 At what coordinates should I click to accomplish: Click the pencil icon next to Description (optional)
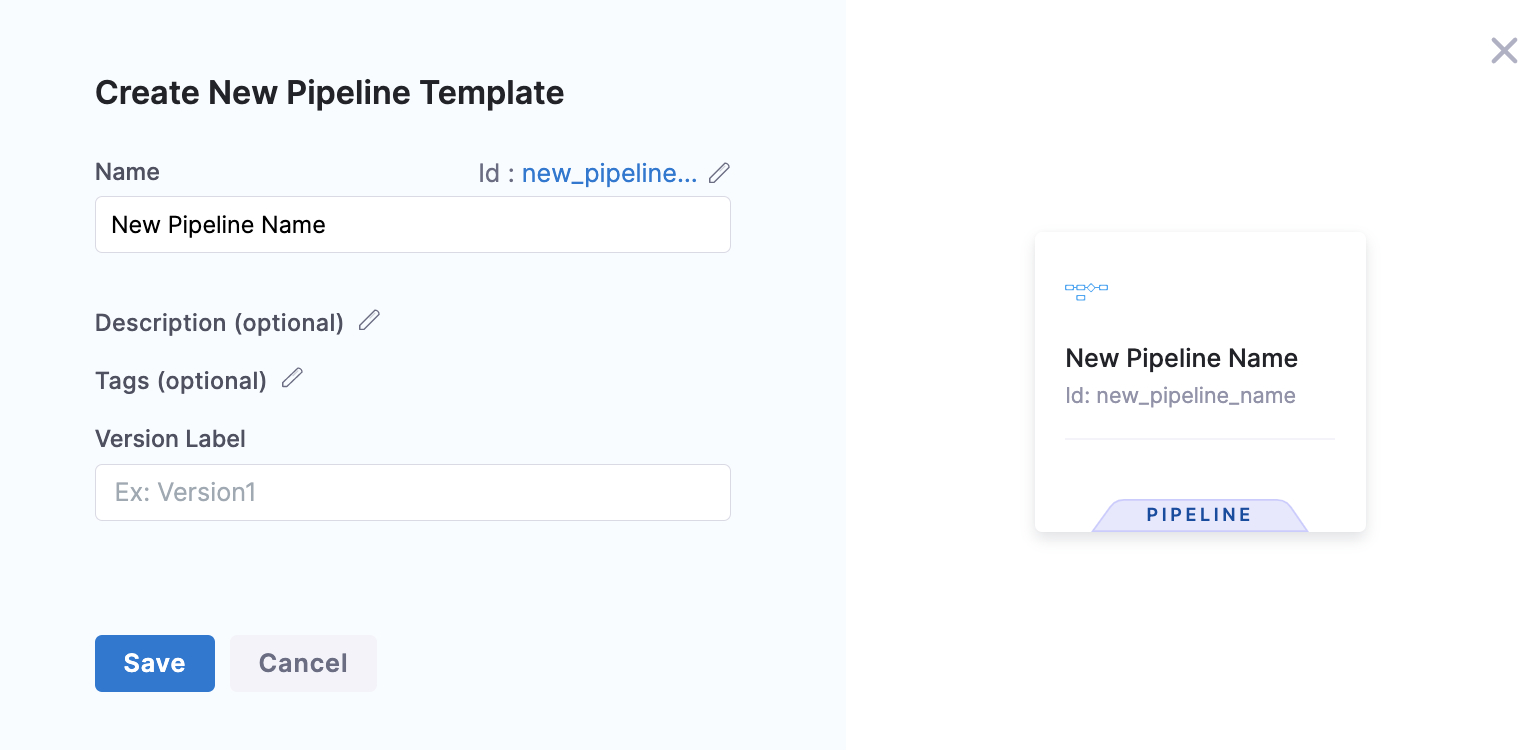point(369,320)
